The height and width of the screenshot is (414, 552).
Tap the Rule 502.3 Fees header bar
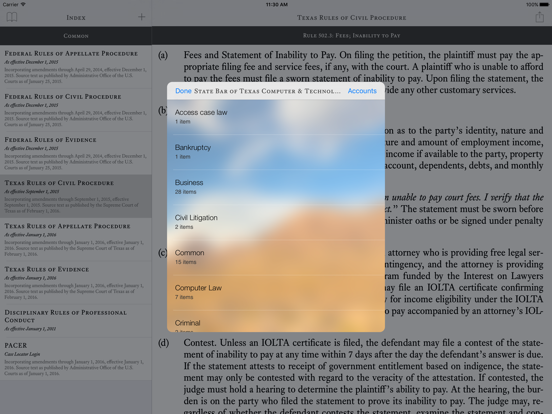(352, 36)
